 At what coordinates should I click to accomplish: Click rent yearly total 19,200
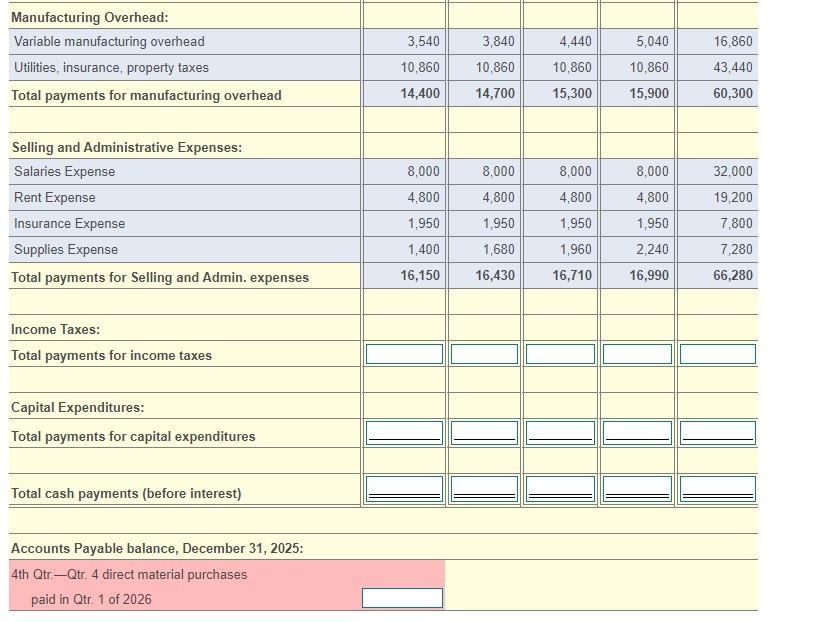pyautogui.click(x=733, y=198)
